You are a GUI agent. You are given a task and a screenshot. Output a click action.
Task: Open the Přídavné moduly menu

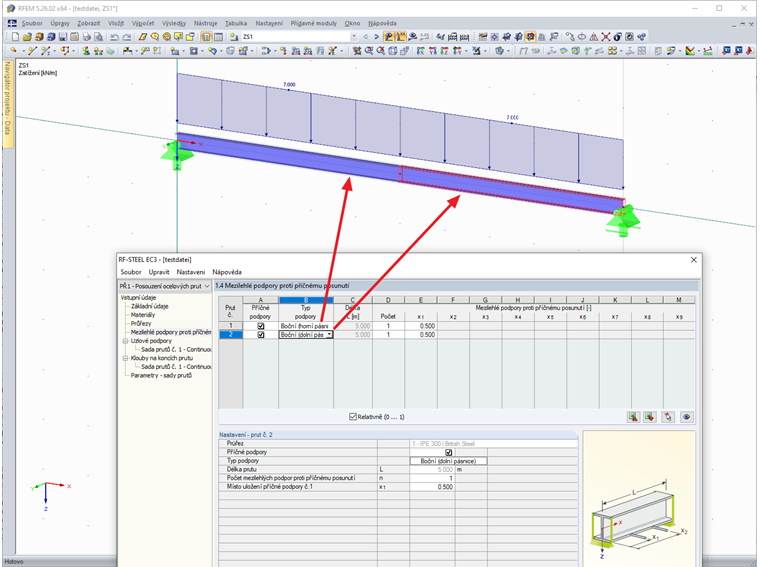pyautogui.click(x=314, y=23)
